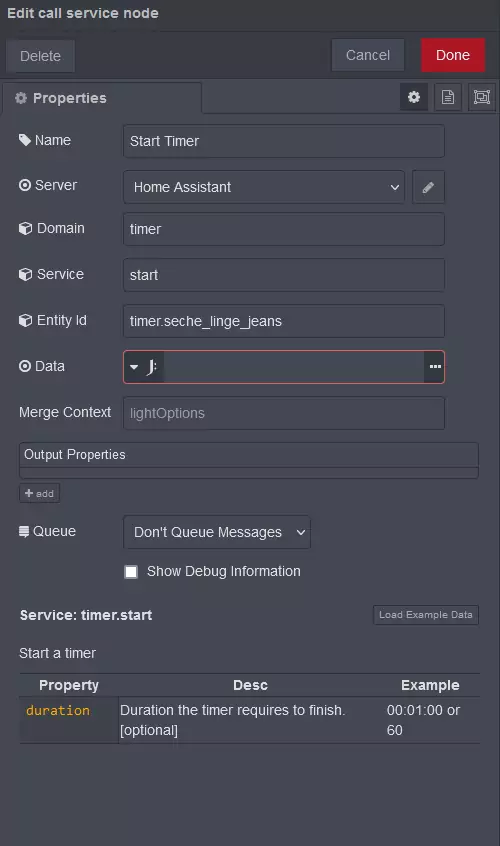Screen dimensions: 500x846
Task: Expand the Data field ellipsis editor
Action: (x=435, y=367)
